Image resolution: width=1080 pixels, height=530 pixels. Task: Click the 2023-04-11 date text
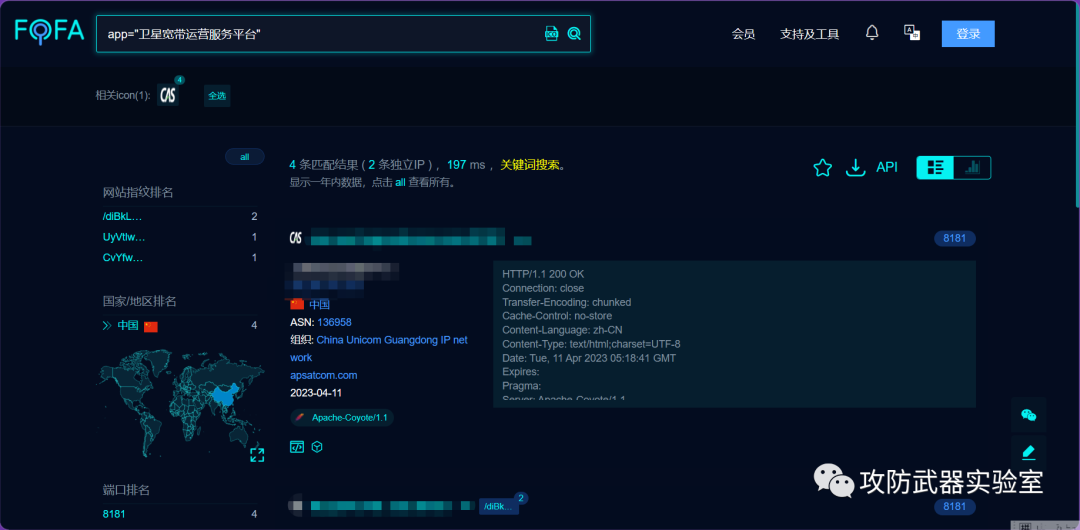(x=316, y=393)
